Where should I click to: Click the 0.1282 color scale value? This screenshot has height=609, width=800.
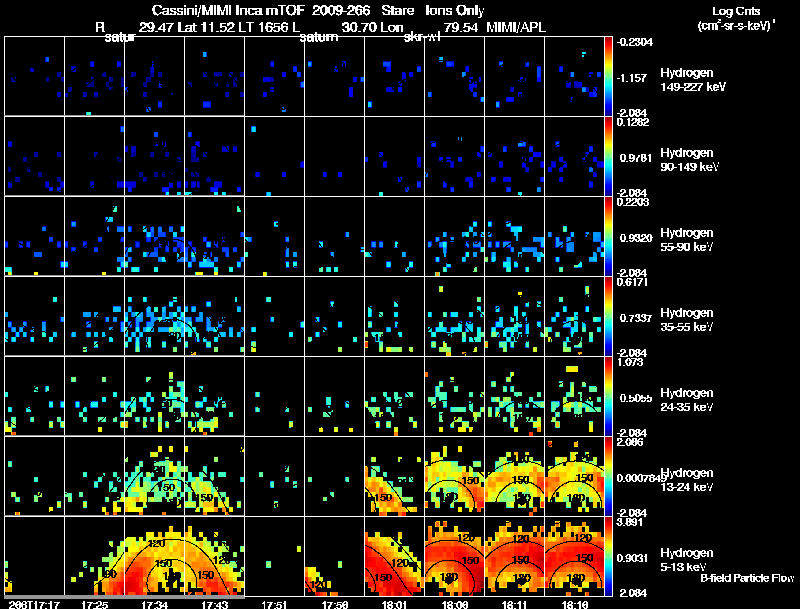(x=632, y=122)
